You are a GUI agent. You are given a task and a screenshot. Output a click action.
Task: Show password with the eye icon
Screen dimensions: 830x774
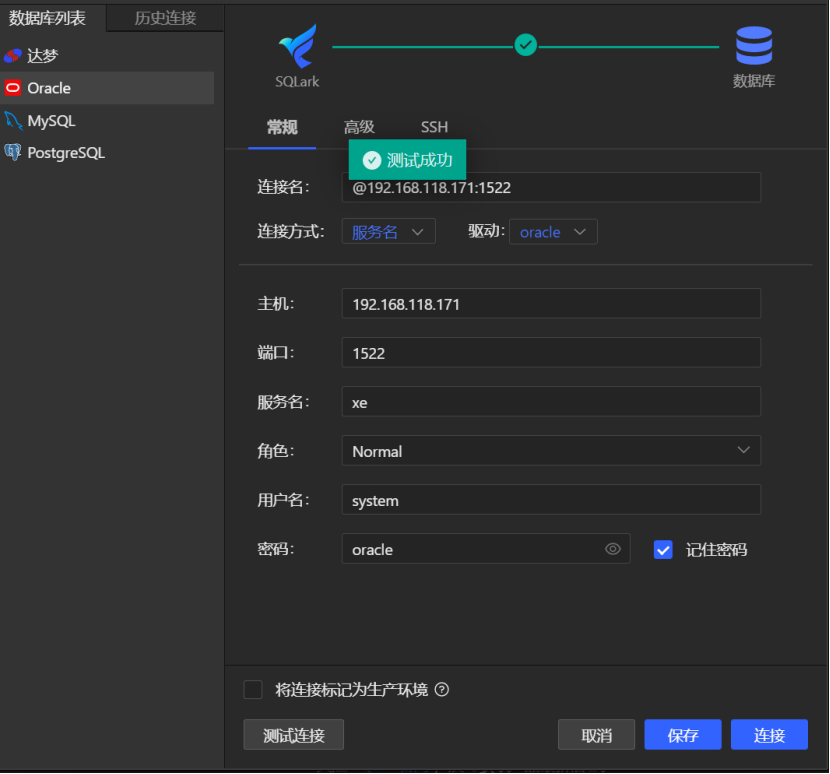click(612, 549)
